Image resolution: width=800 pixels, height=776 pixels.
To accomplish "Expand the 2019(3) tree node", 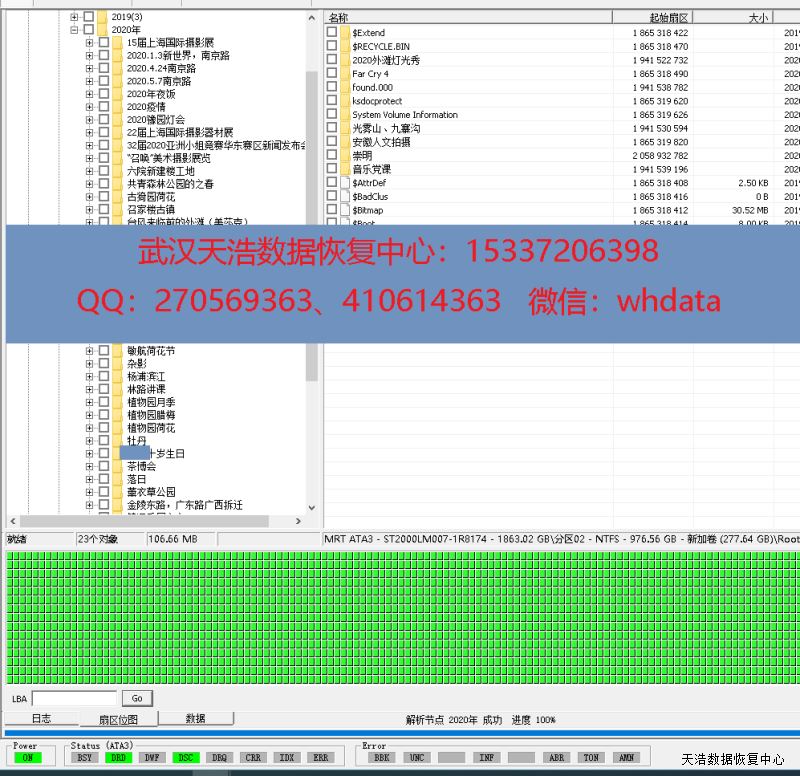I will point(75,17).
